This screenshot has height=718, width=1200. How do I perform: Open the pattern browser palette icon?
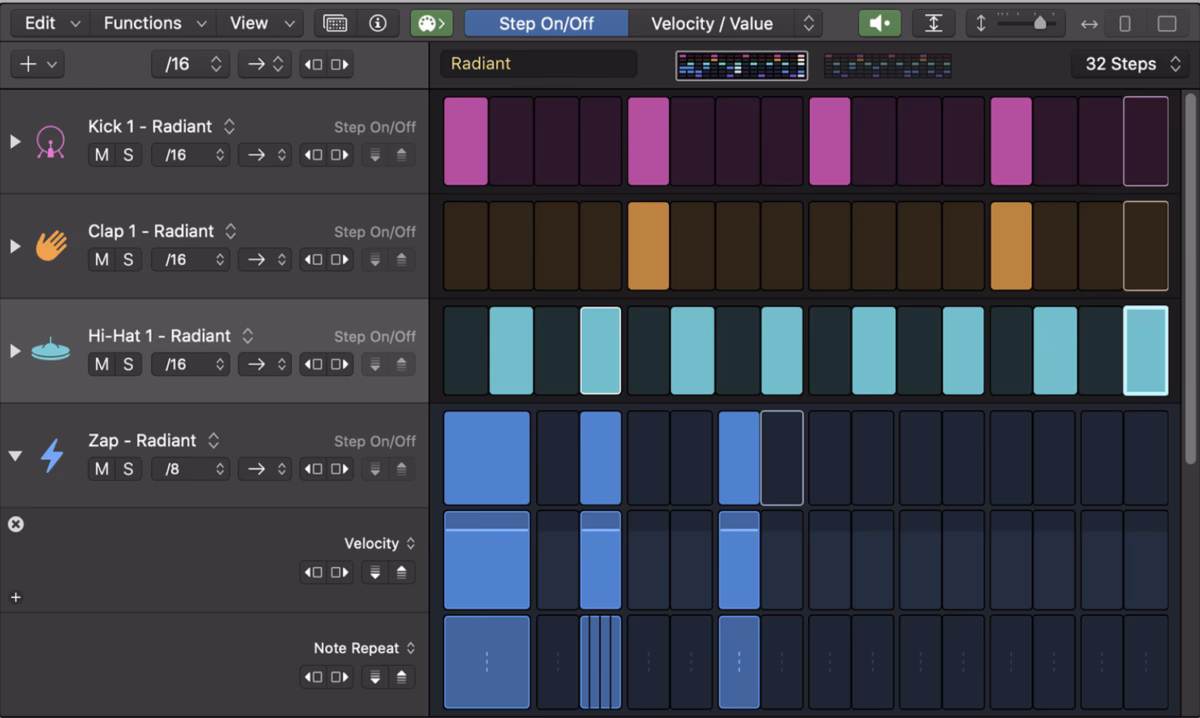(432, 23)
